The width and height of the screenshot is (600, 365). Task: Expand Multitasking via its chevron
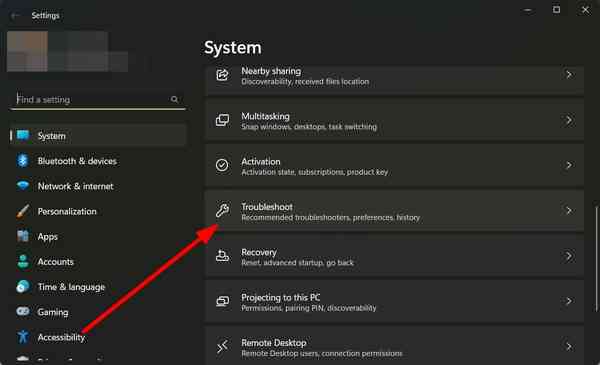point(569,120)
